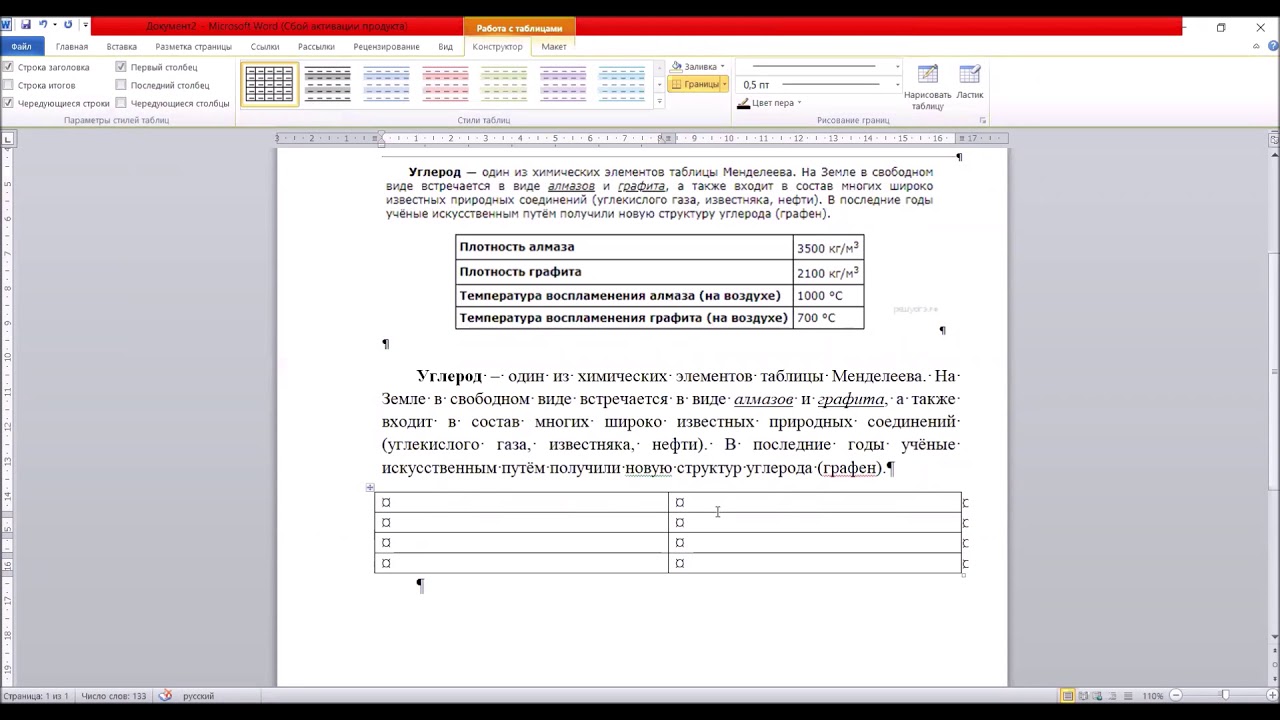Open the Файл tab

(x=21, y=46)
